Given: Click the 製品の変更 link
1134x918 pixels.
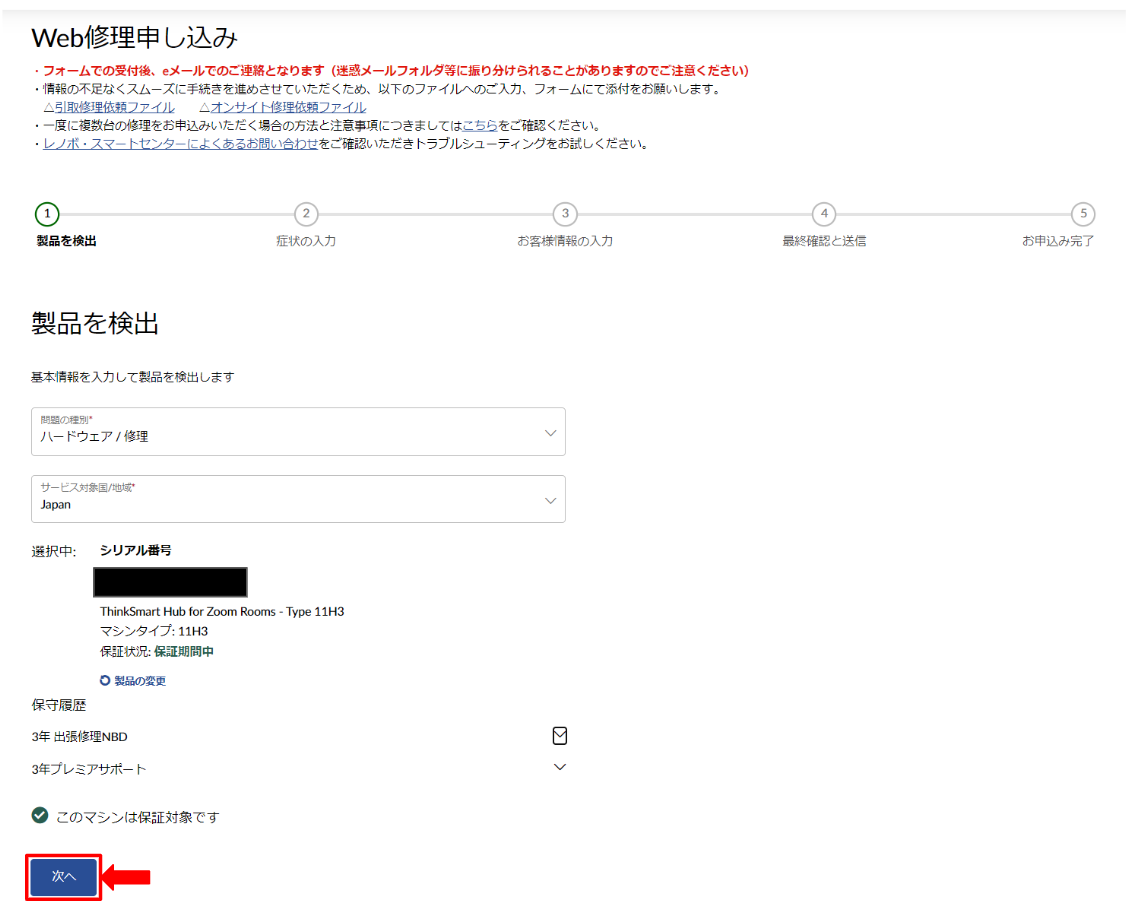Looking at the screenshot, I should (140, 681).
